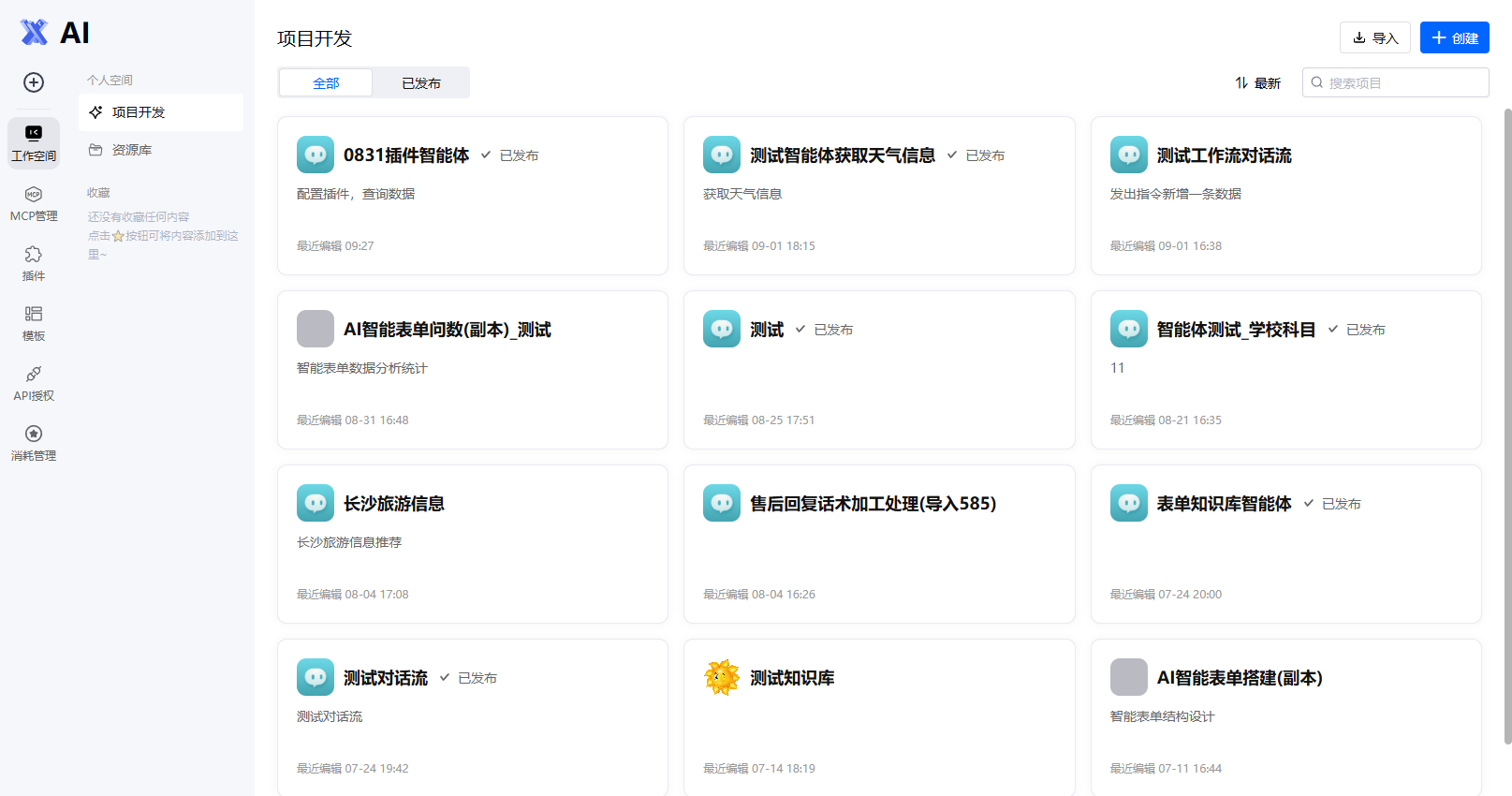Focus the 搜索项目 search field

1395,82
